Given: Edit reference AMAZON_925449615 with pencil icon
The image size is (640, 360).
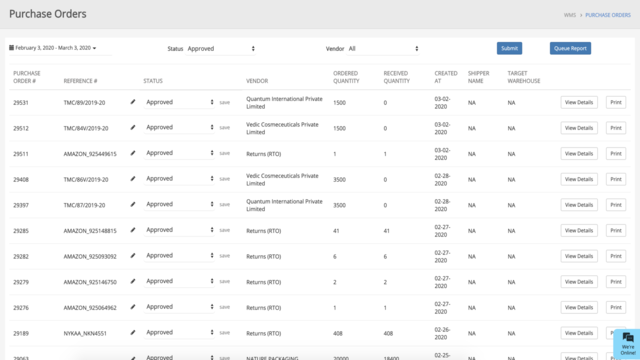Looking at the screenshot, I should (133, 153).
